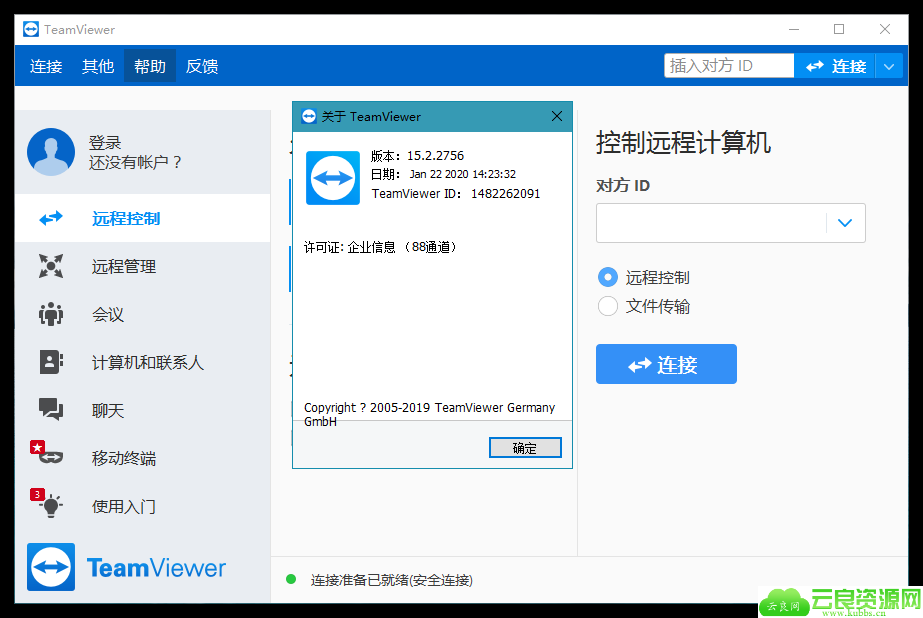The width and height of the screenshot is (923, 618).
Task: Click the OK (确定) button in About dialog
Action: [525, 448]
